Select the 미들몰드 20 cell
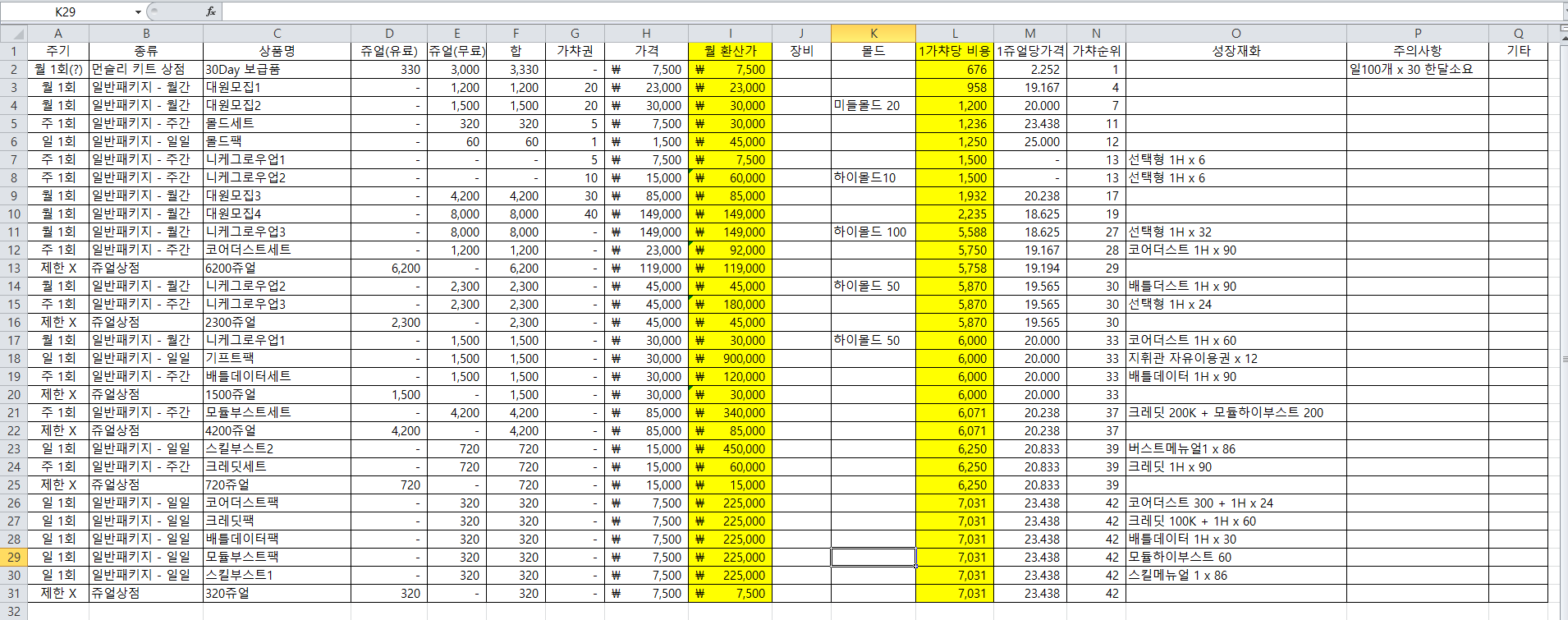Viewport: 1568px width, 620px height. [873, 106]
